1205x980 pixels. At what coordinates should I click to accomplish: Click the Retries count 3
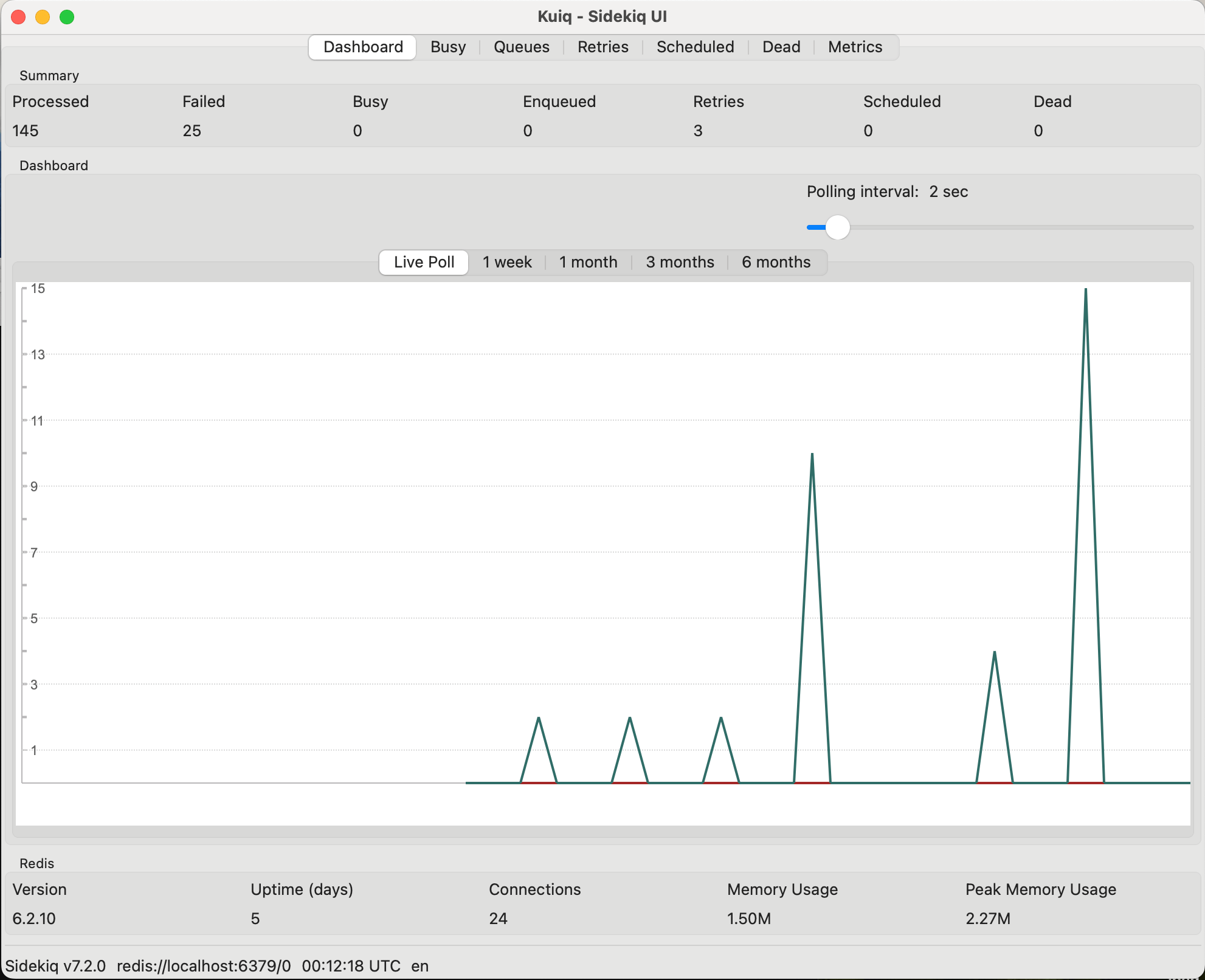click(698, 131)
